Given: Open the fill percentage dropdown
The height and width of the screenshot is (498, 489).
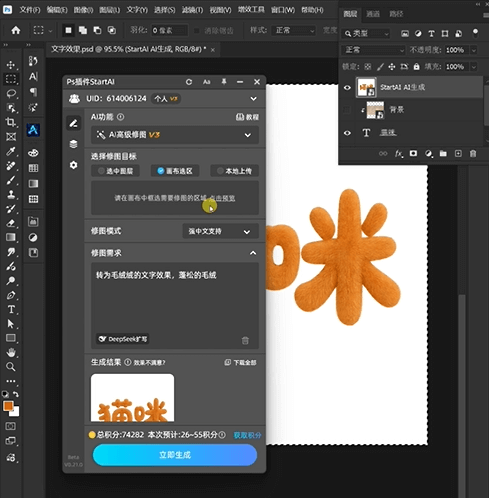Looking at the screenshot, I should tap(474, 67).
